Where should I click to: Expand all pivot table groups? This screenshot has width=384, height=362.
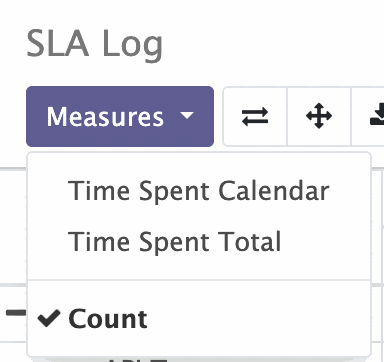[x=319, y=116]
